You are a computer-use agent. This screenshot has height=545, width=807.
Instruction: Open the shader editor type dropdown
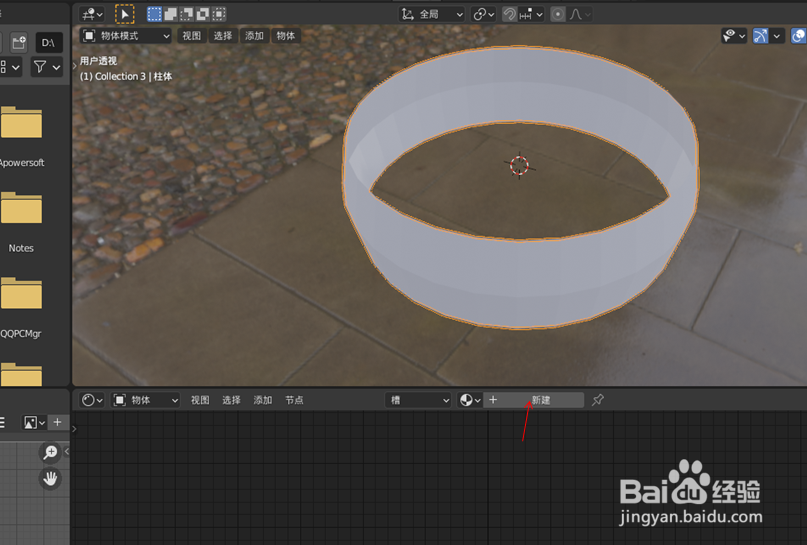pyautogui.click(x=92, y=400)
